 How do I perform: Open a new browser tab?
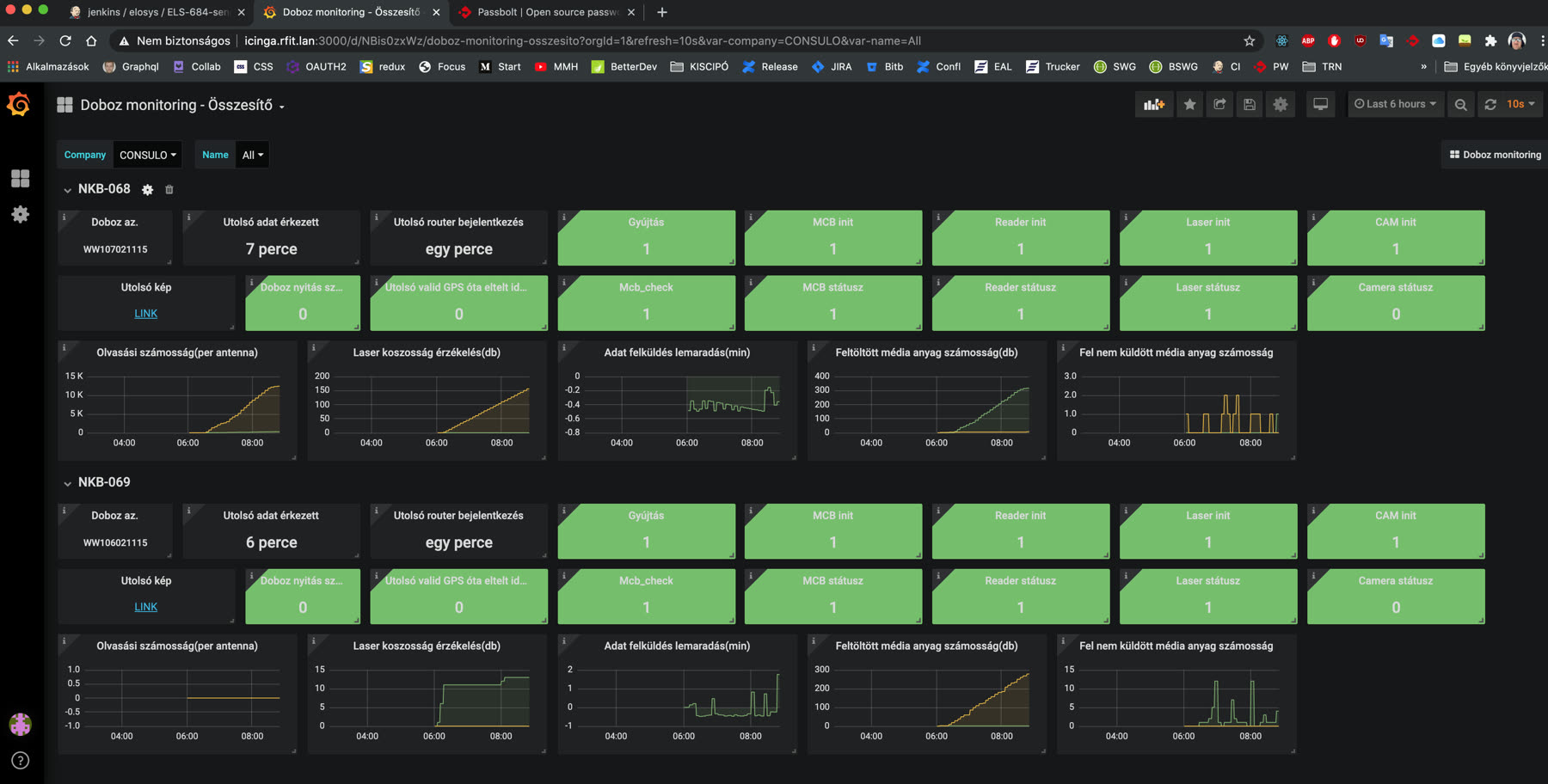coord(662,12)
